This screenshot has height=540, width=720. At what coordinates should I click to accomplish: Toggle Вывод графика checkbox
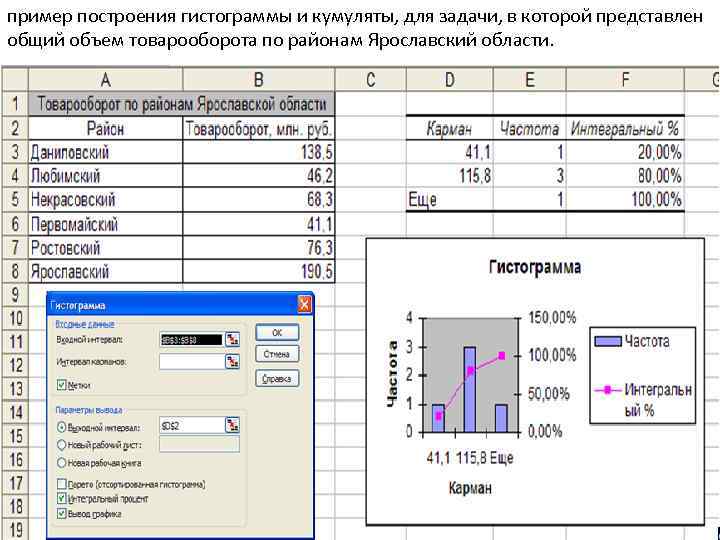[62, 514]
